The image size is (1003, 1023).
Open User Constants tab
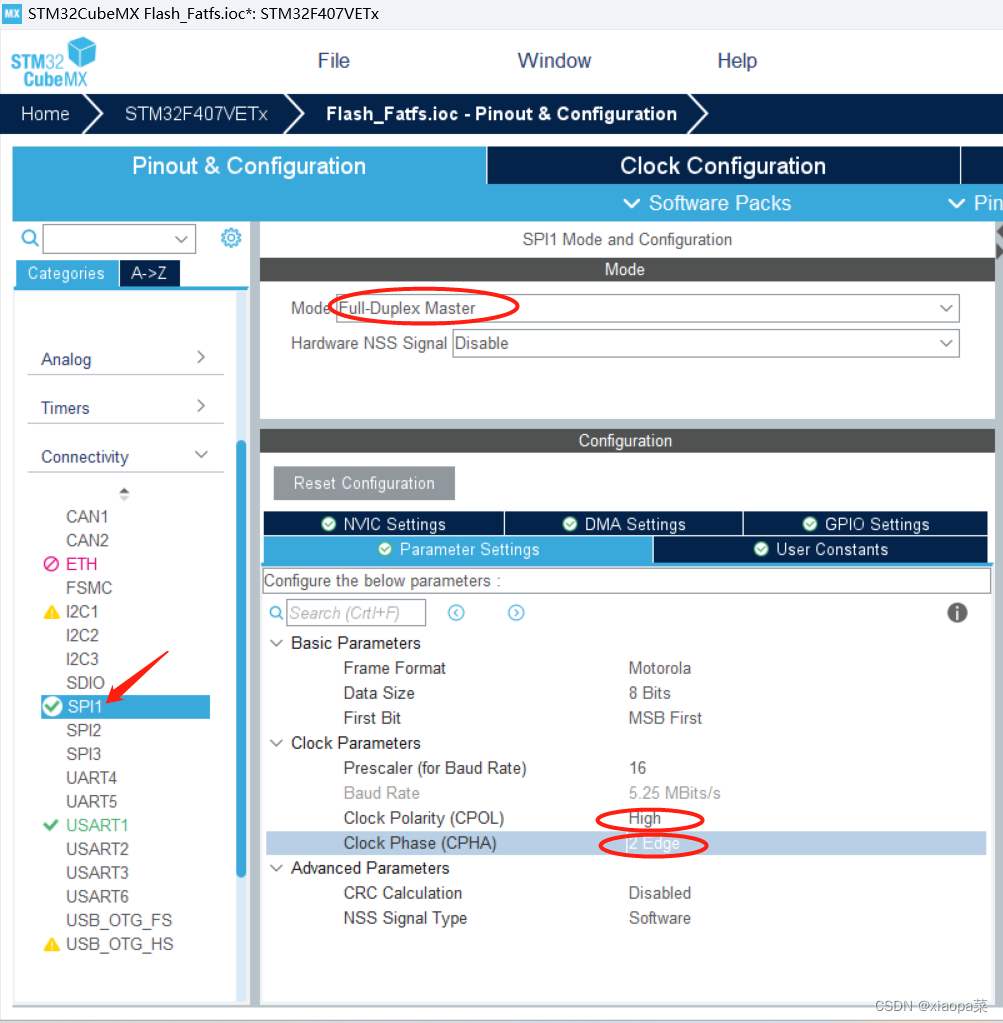point(820,549)
